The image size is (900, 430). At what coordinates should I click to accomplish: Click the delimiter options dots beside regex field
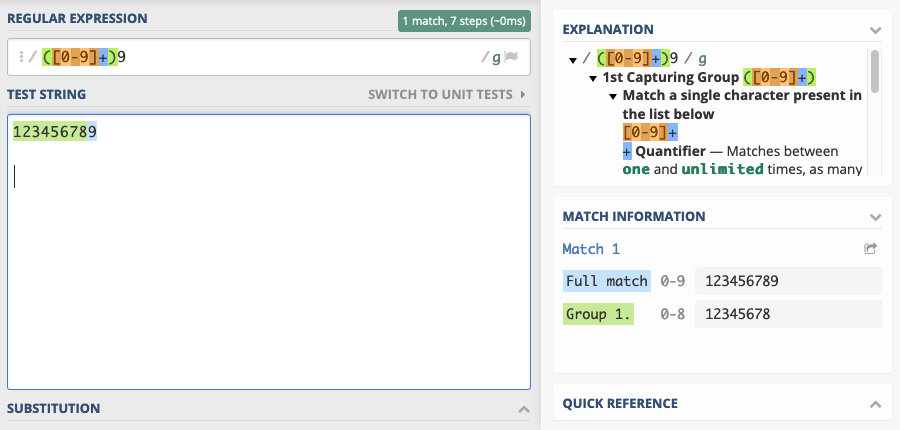[x=21, y=57]
